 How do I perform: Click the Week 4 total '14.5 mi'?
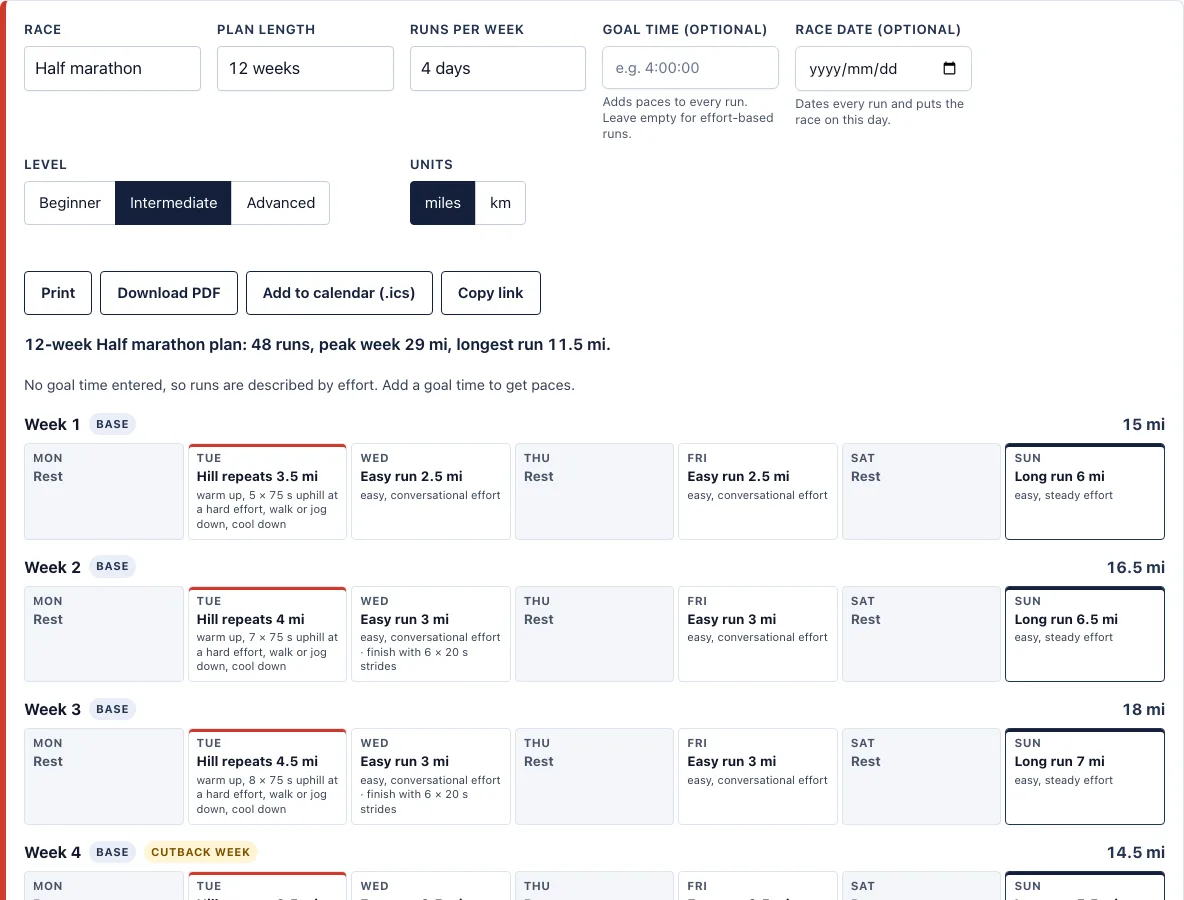1136,852
